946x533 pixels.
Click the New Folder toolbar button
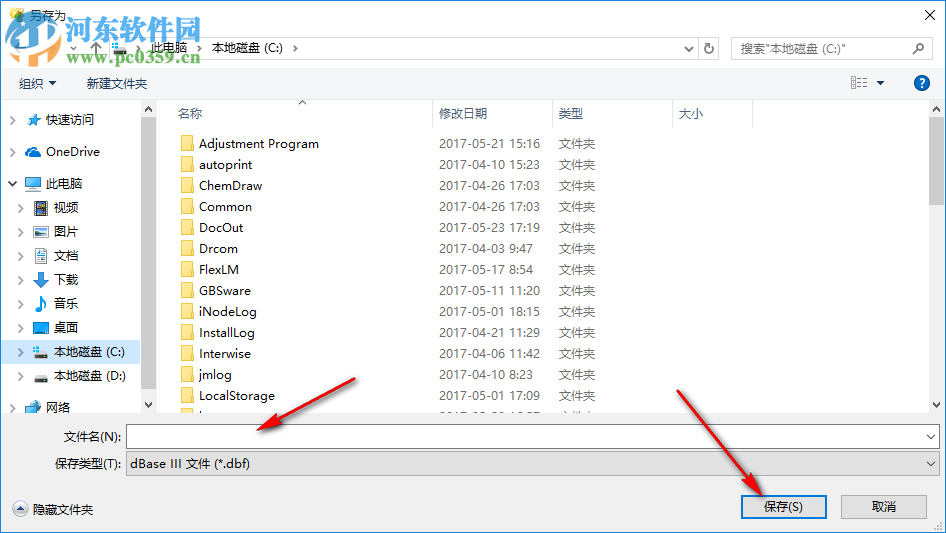pos(116,83)
